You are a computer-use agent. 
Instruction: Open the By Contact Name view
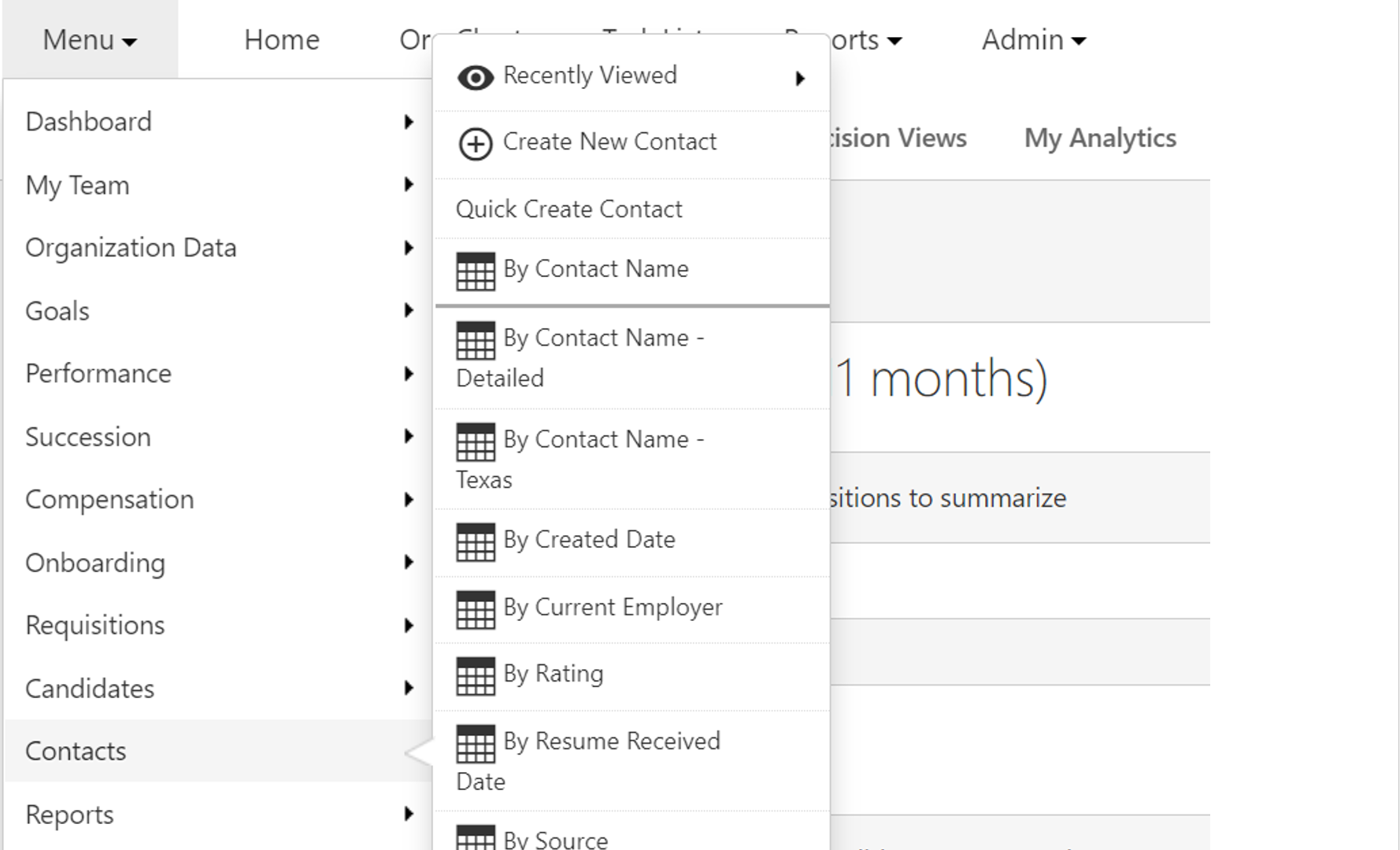click(632, 271)
